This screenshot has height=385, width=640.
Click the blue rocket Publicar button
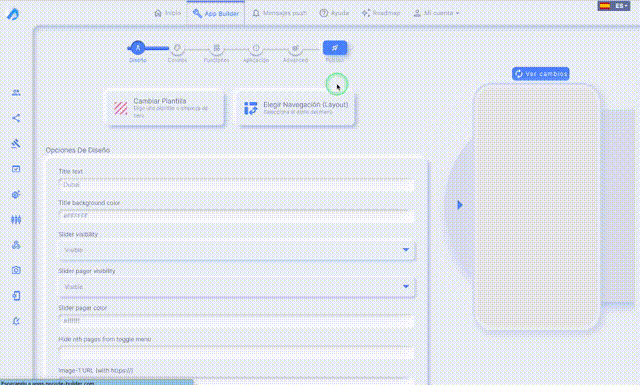coord(335,48)
